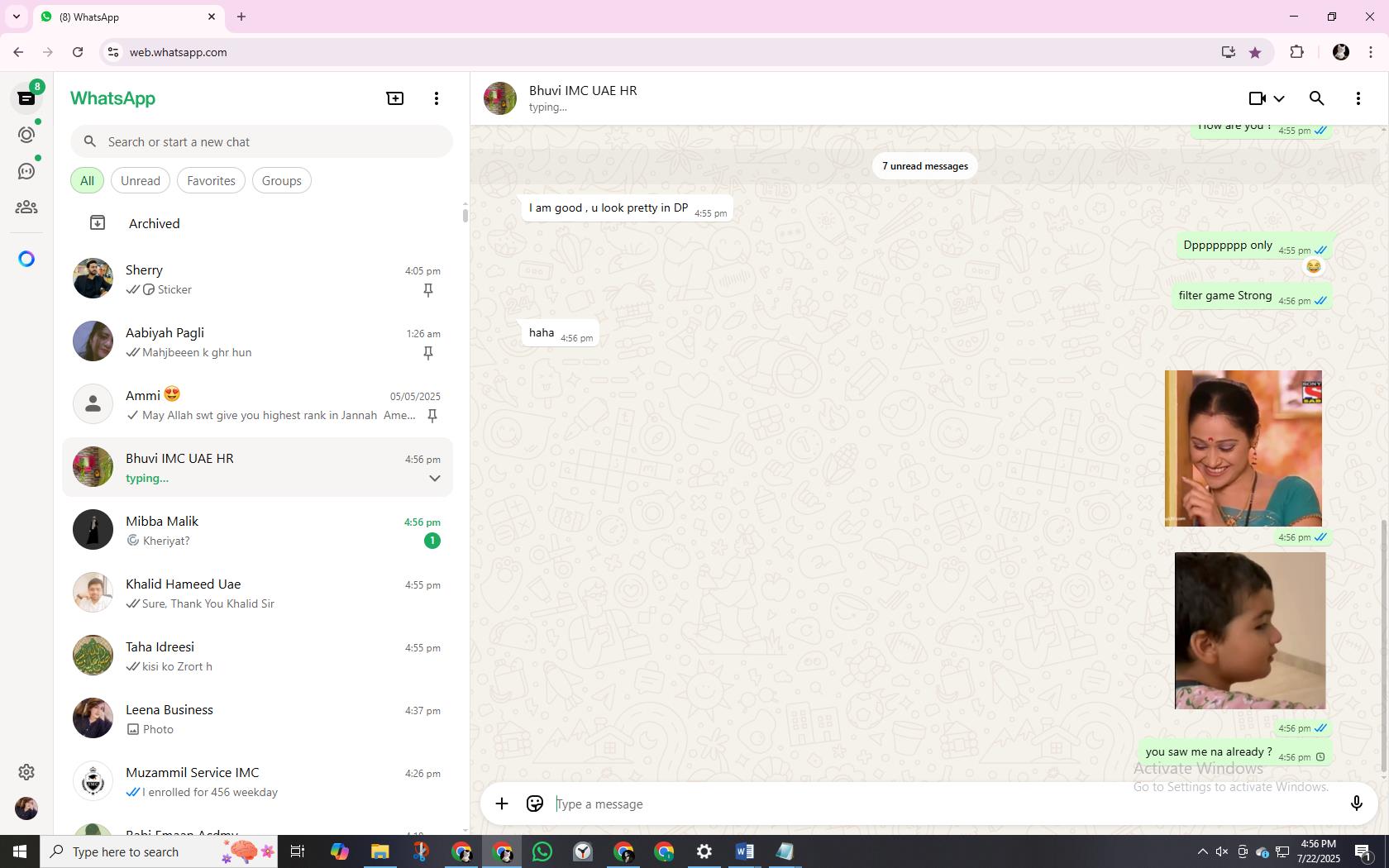Search within the Bhuvi chat conversation
This screenshot has width=1389, height=868.
tap(1317, 98)
